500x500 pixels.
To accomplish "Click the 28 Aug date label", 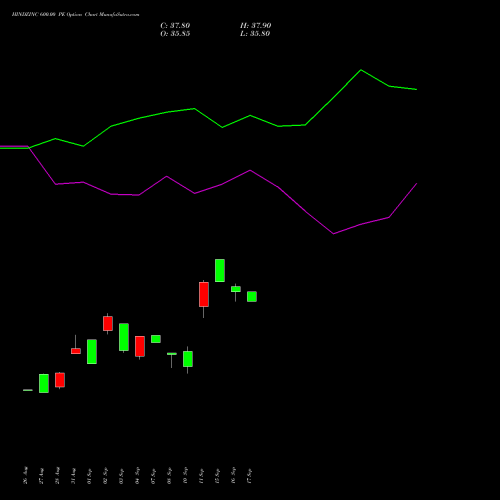I will click(58, 475).
